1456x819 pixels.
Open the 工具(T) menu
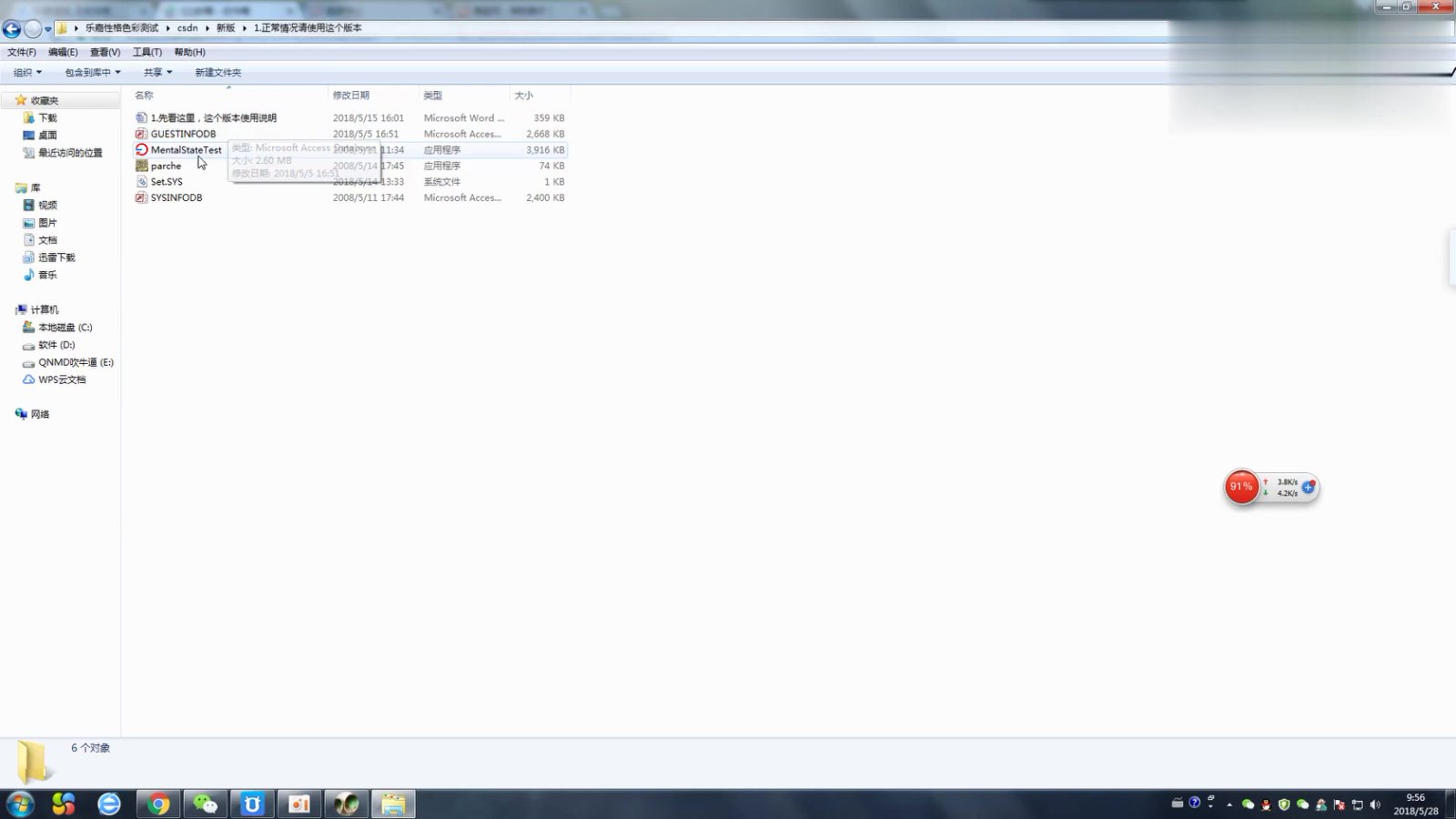(x=147, y=53)
